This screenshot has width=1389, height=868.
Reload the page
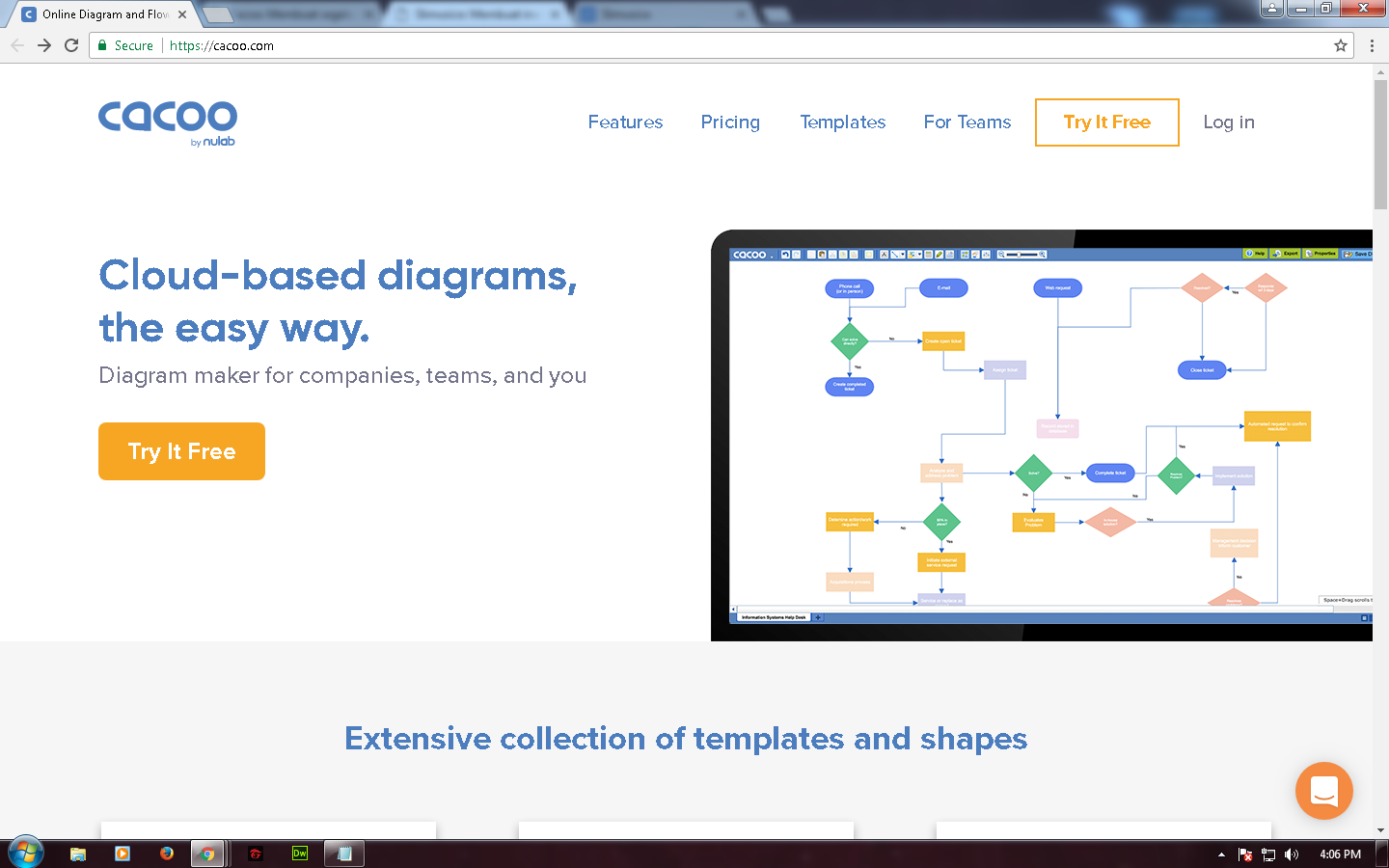[x=71, y=45]
